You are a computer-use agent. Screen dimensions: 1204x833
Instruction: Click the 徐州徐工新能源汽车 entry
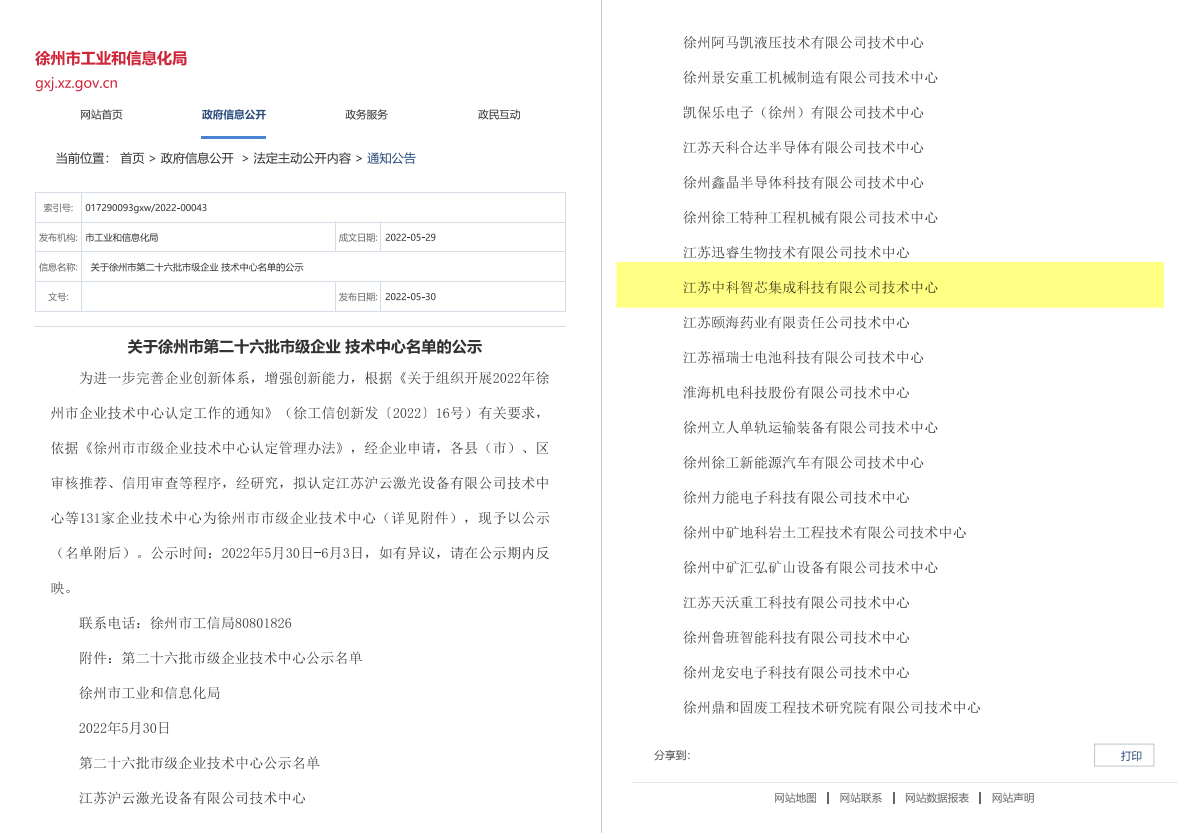tap(803, 462)
